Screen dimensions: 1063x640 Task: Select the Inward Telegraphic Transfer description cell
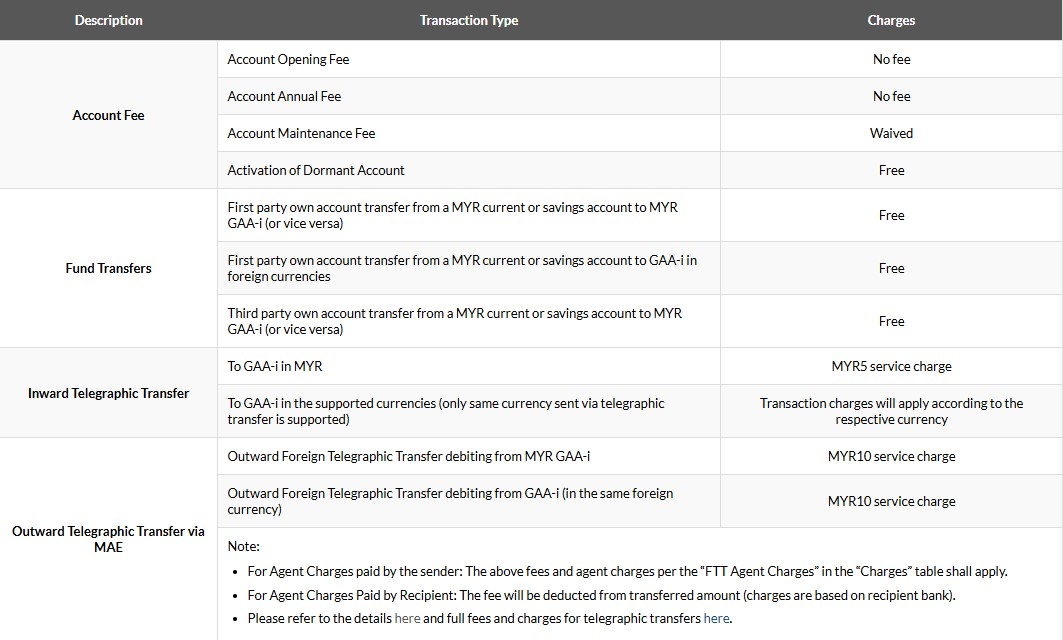[108, 393]
